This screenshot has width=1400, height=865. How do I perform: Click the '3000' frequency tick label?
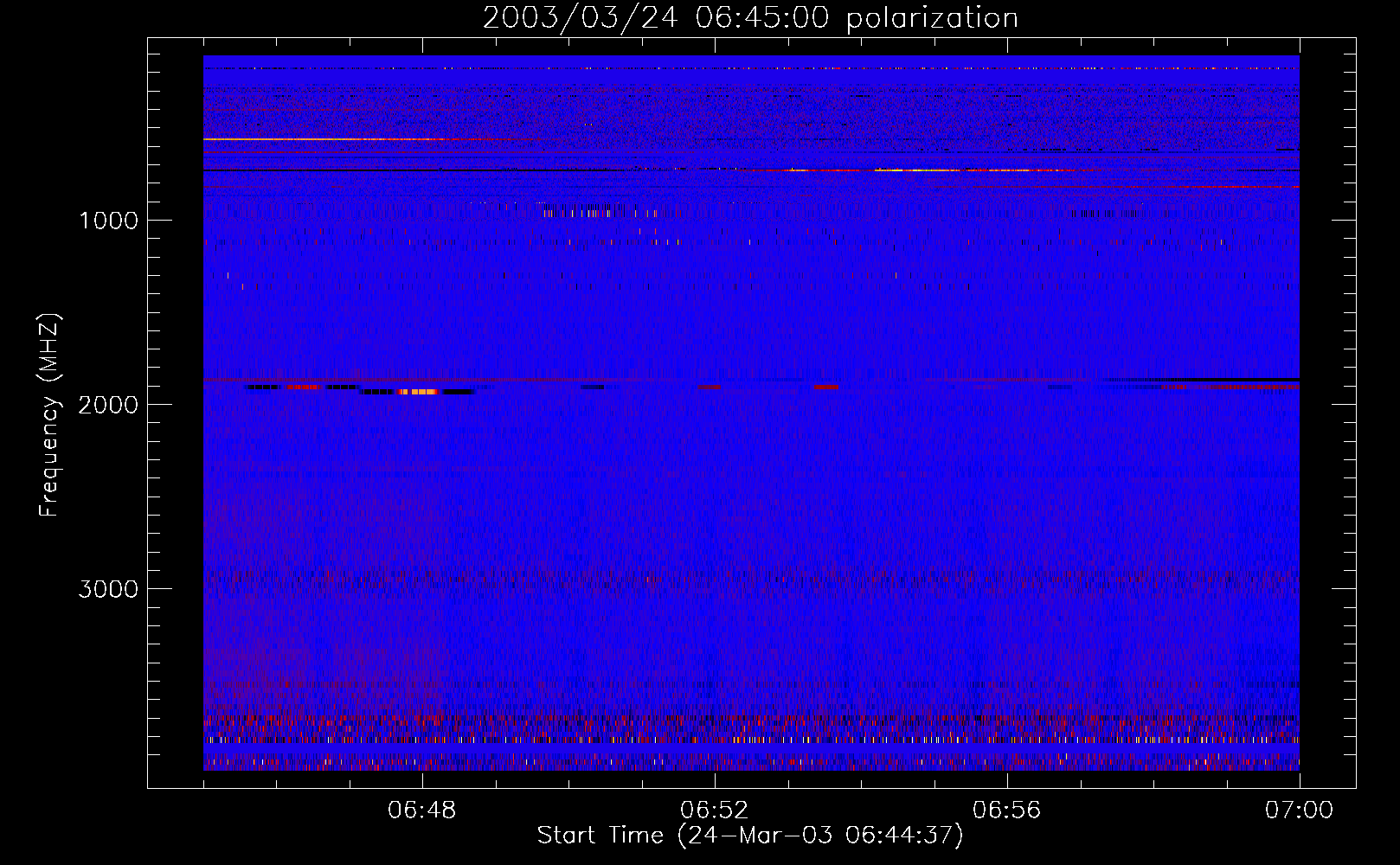tap(108, 589)
